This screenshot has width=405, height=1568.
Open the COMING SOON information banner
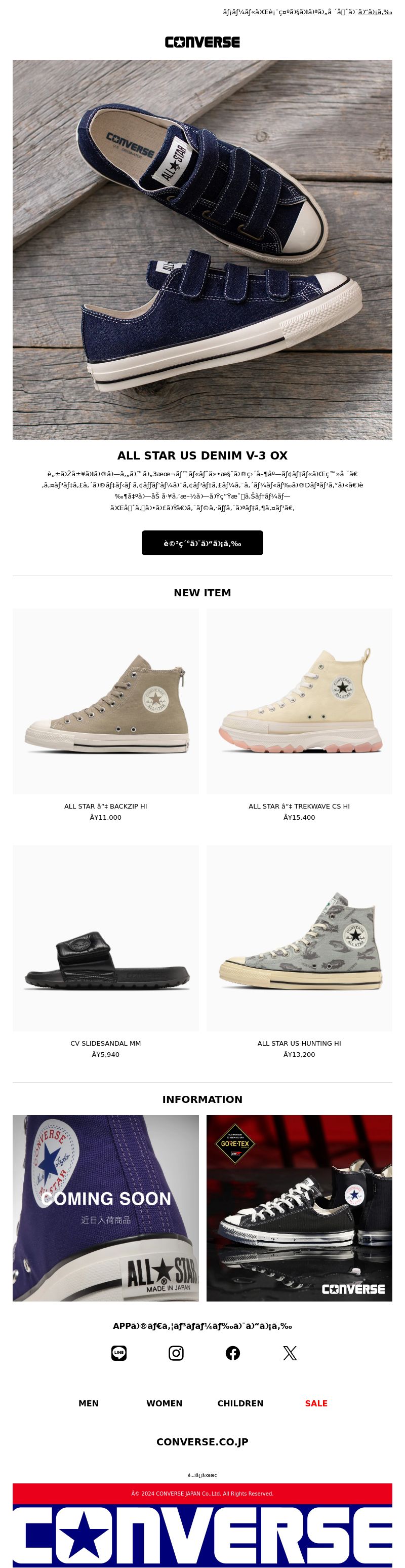[106, 1208]
